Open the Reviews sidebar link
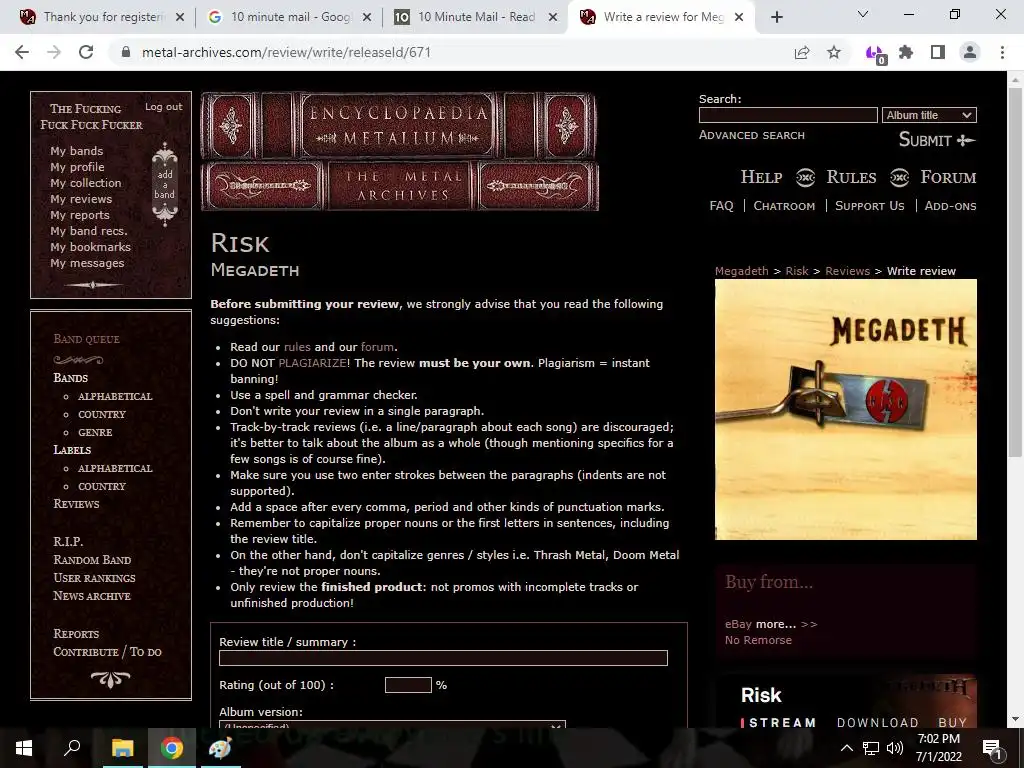1024x768 pixels. click(76, 504)
